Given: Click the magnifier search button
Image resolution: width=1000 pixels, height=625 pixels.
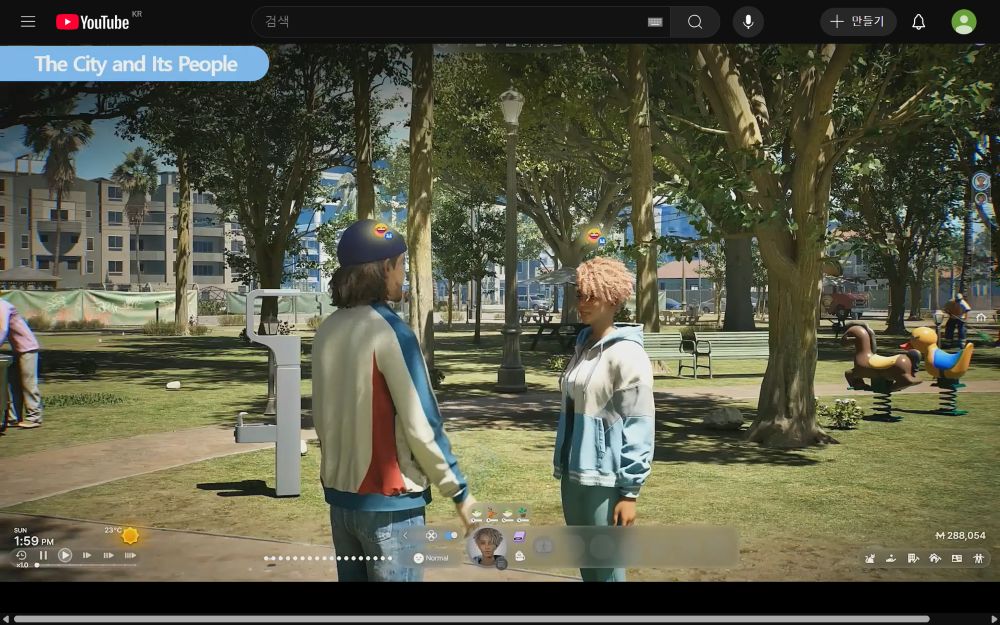Looking at the screenshot, I should (x=695, y=22).
